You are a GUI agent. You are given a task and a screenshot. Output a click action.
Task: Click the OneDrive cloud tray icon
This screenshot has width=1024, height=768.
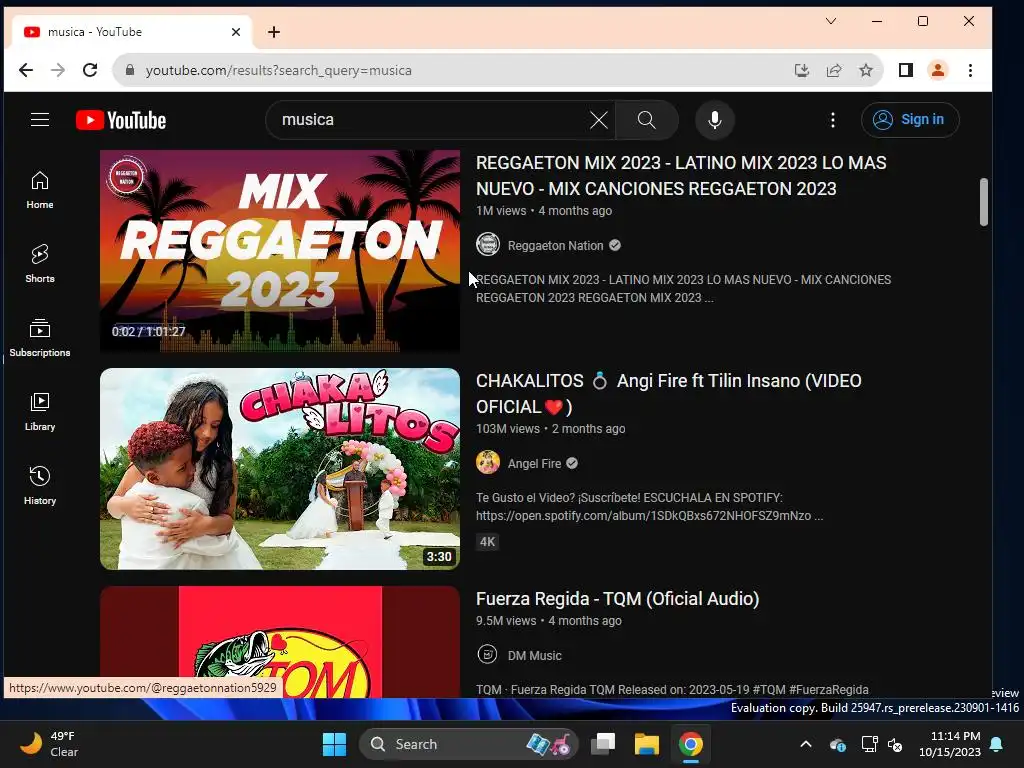[x=838, y=744]
